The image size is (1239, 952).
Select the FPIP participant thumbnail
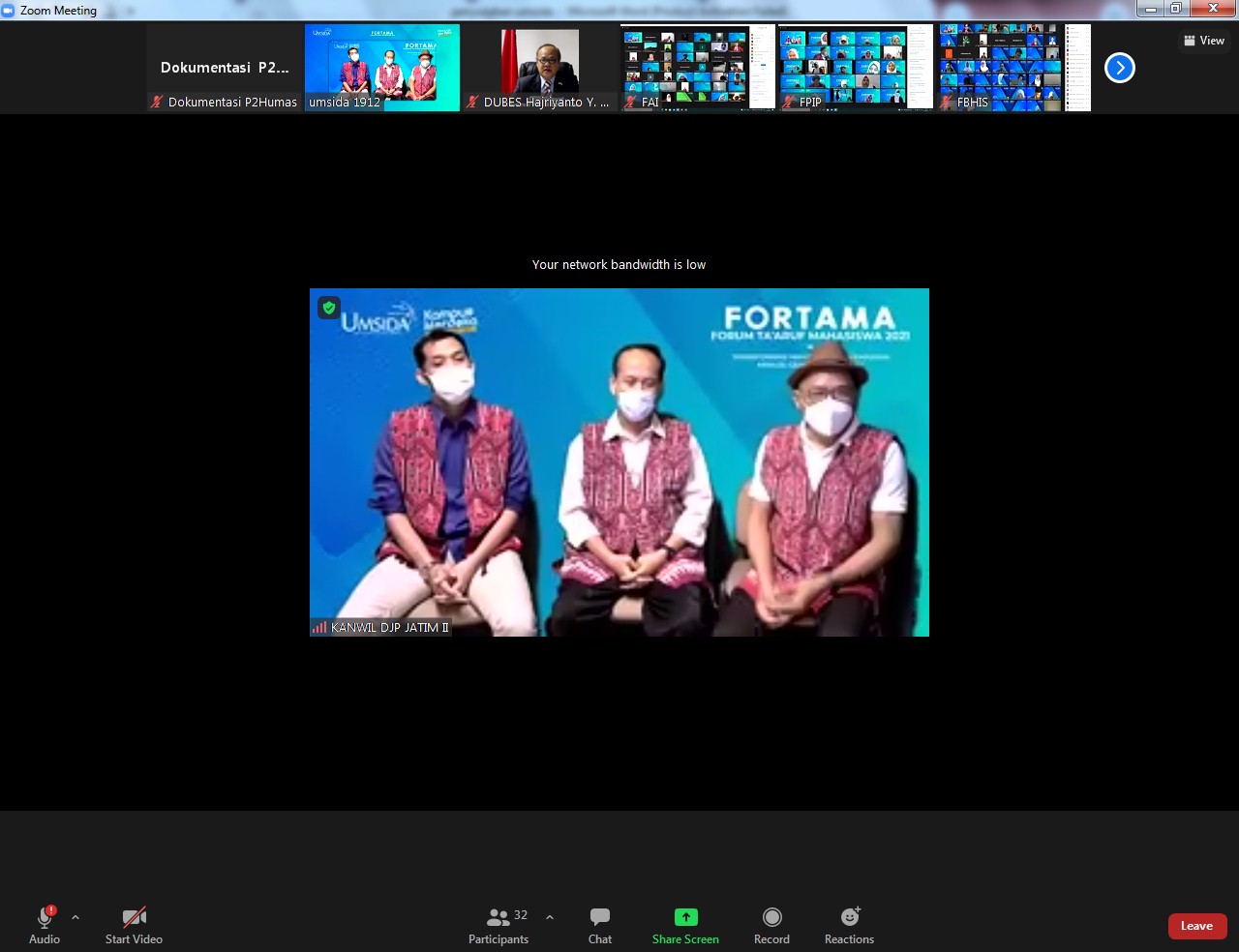click(x=855, y=66)
